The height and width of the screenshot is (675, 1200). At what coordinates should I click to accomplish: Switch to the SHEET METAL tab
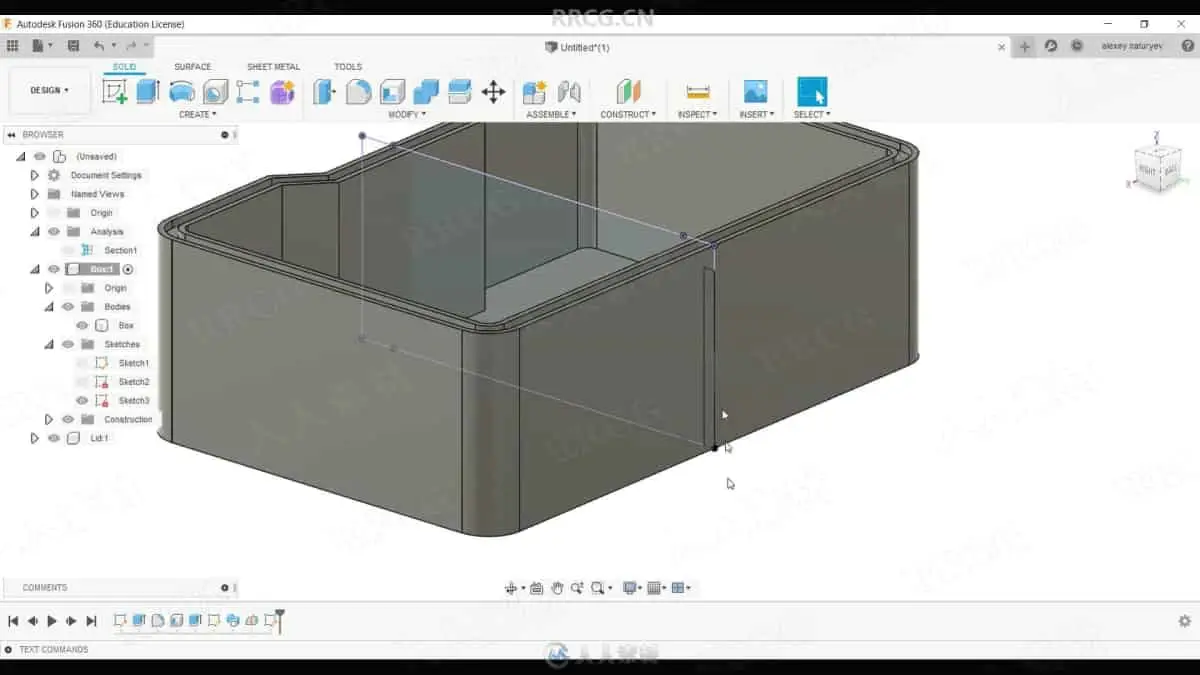(273, 67)
